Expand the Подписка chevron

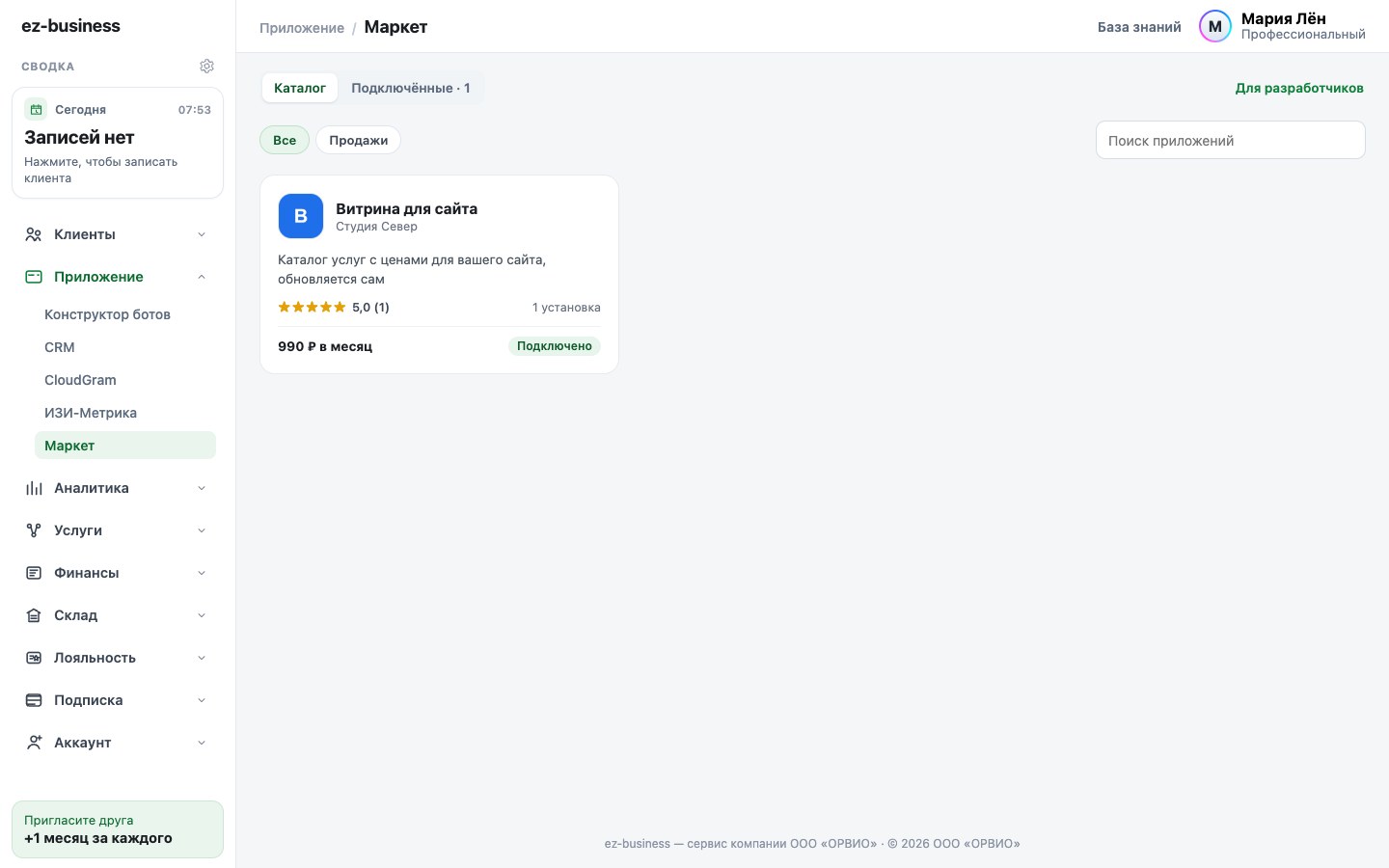[202, 700]
